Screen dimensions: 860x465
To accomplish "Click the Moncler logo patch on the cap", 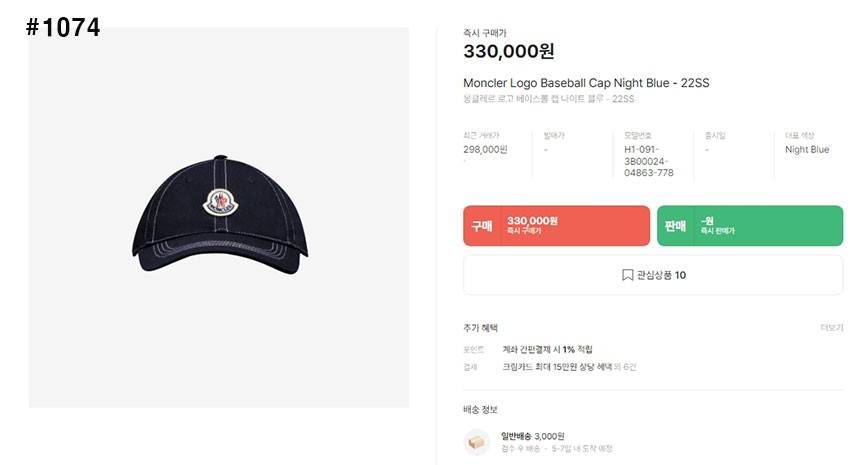I will pos(217,202).
